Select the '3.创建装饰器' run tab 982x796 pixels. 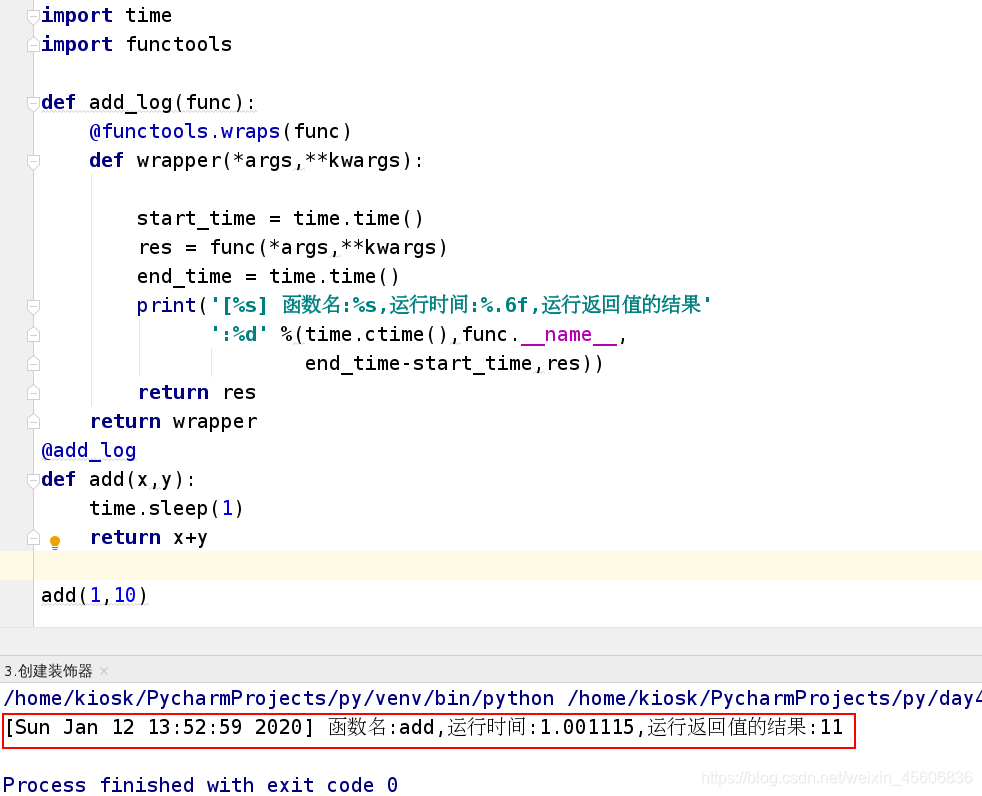pyautogui.click(x=48, y=671)
